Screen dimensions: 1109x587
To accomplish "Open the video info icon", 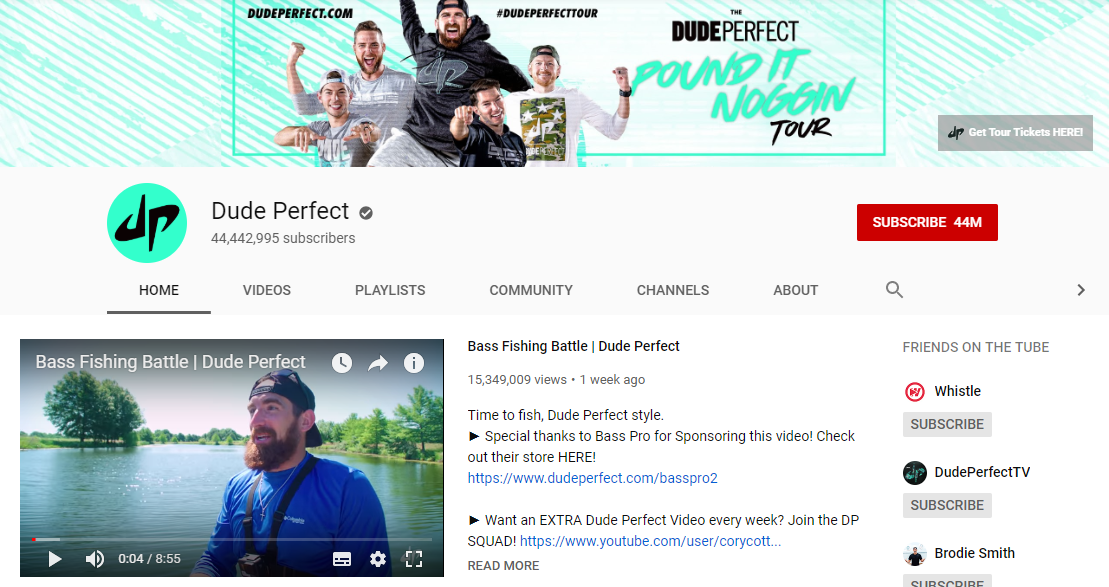I will 414,363.
